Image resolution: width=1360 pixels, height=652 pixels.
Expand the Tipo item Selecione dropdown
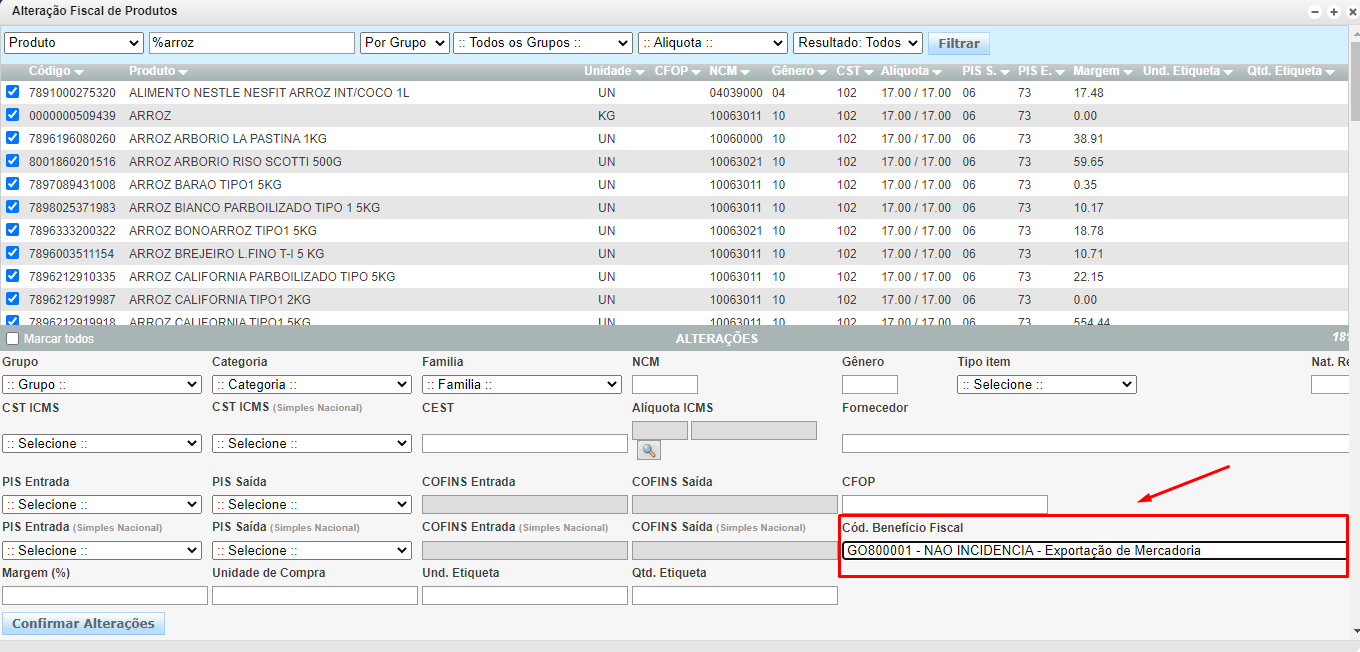coord(1046,385)
